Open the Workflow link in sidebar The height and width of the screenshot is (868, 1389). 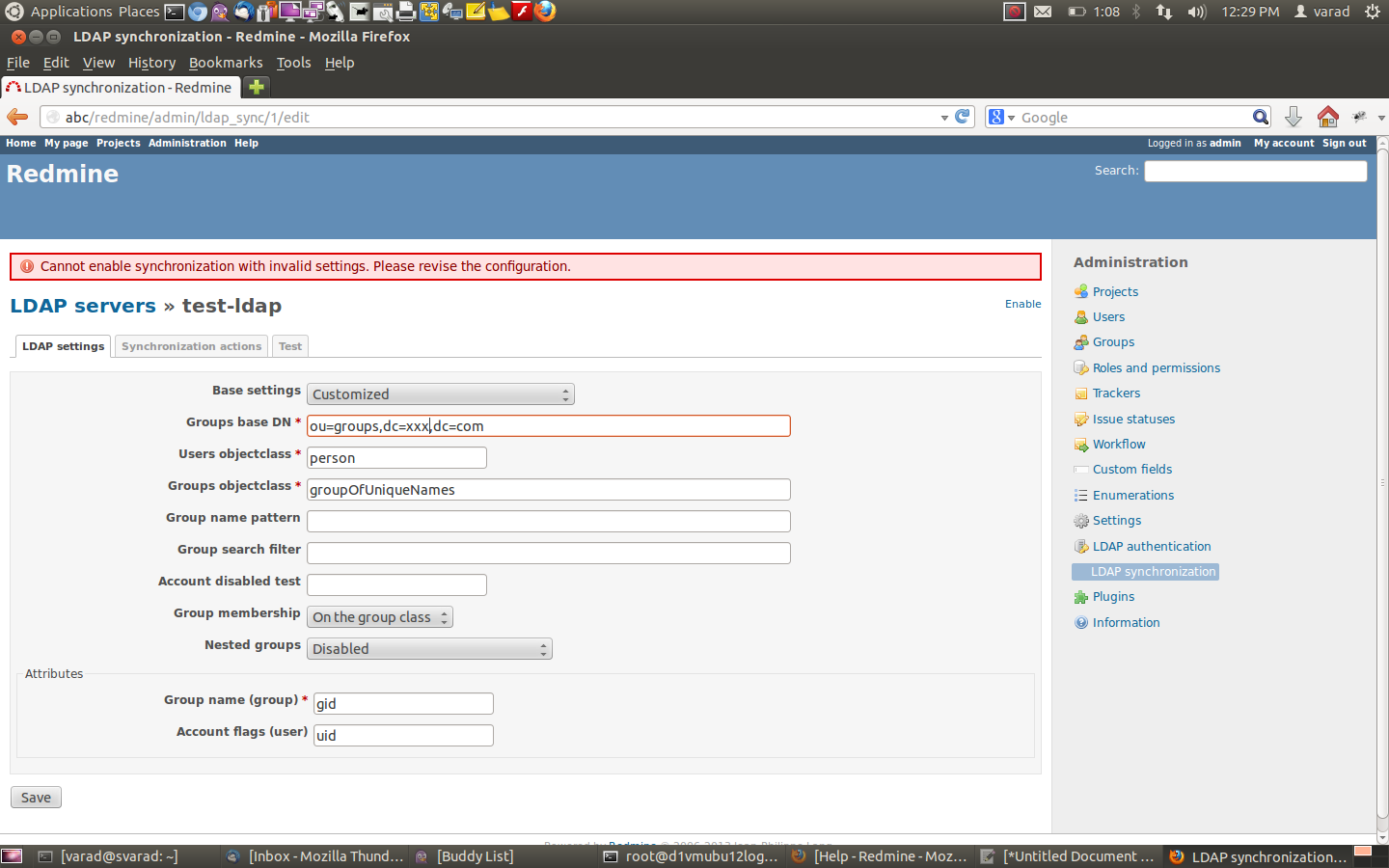[x=1119, y=445]
